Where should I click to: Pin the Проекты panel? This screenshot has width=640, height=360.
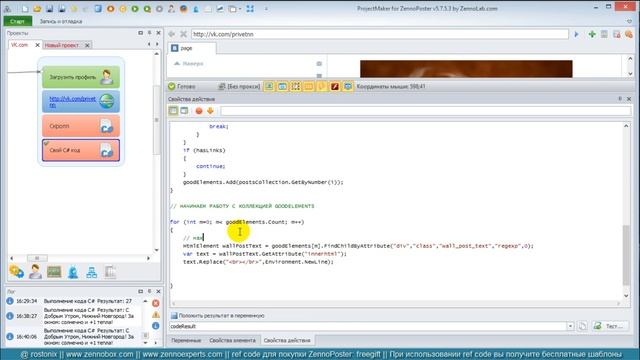[x=149, y=33]
